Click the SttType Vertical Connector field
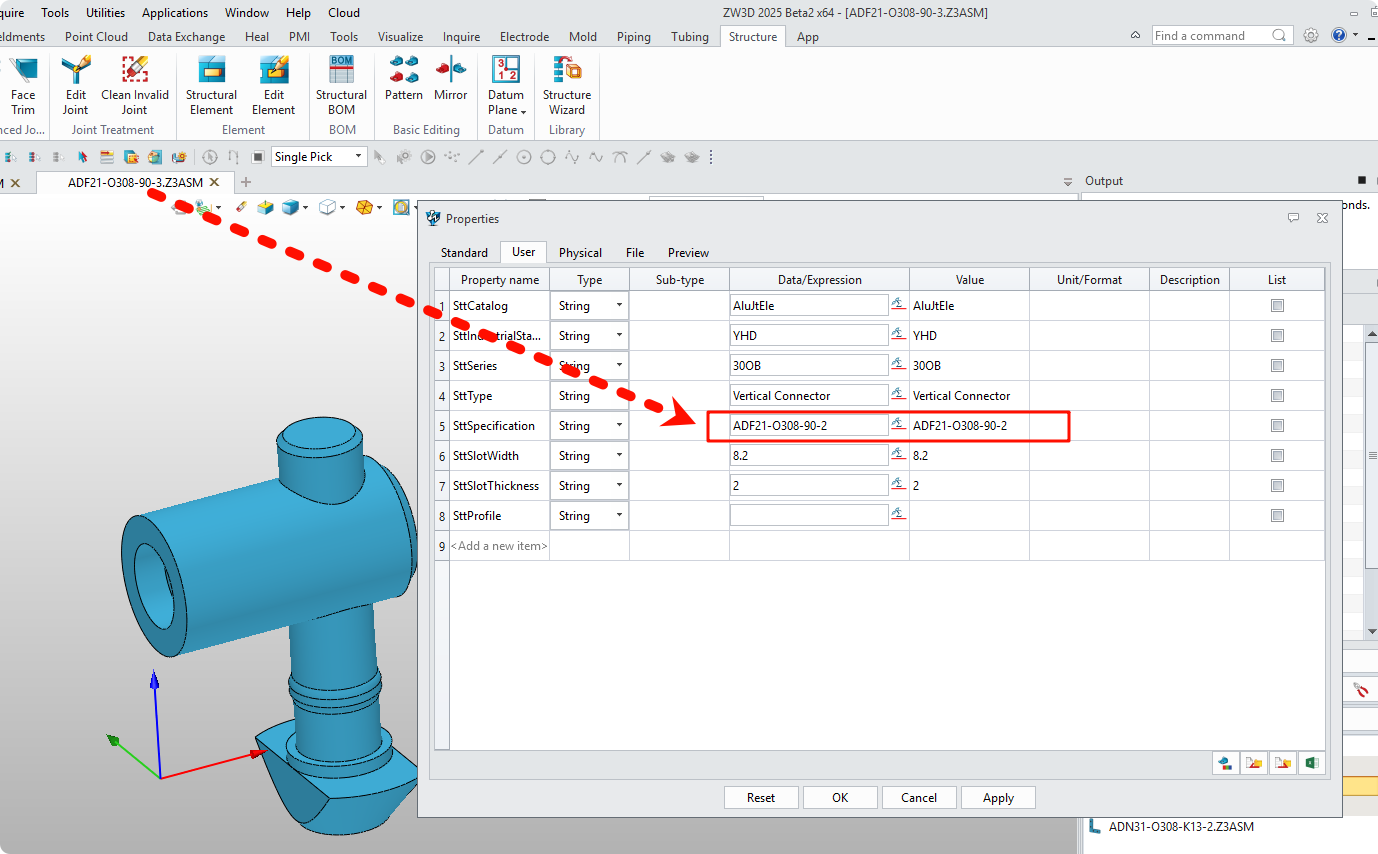This screenshot has height=854, width=1378. coord(809,395)
